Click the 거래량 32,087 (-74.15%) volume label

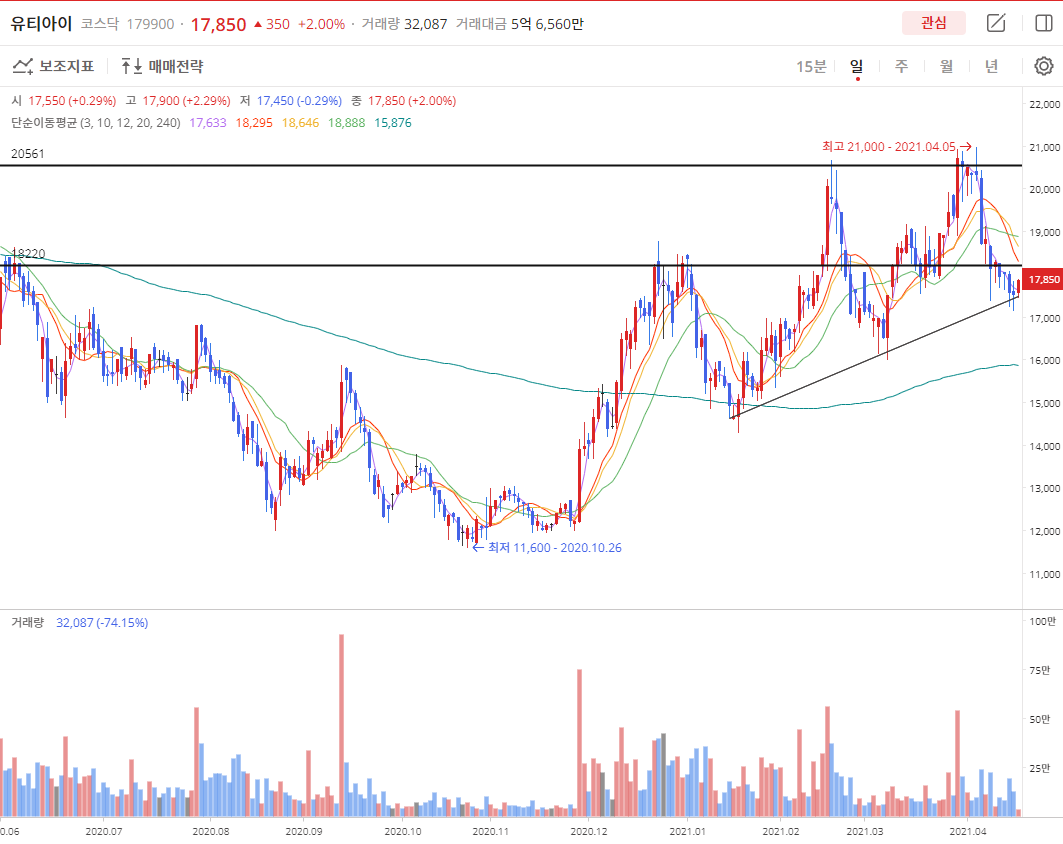[x=79, y=622]
